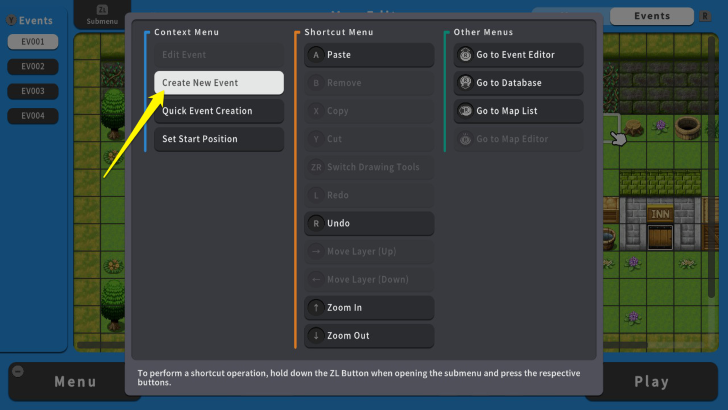Click the up-arrow icon beside Zoom In

316,307
